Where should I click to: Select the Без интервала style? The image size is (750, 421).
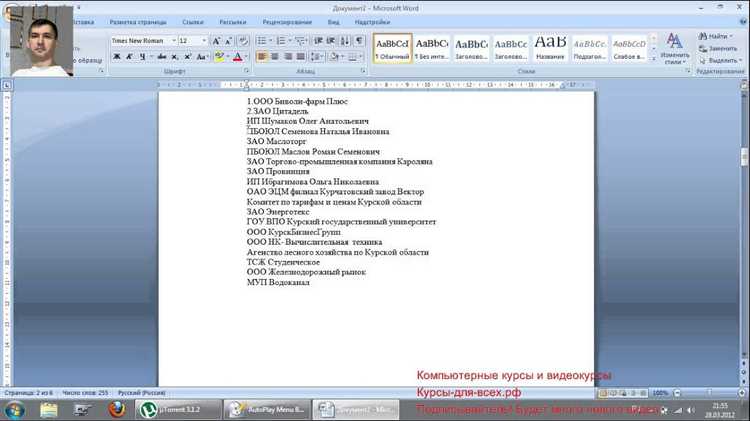pyautogui.click(x=431, y=48)
